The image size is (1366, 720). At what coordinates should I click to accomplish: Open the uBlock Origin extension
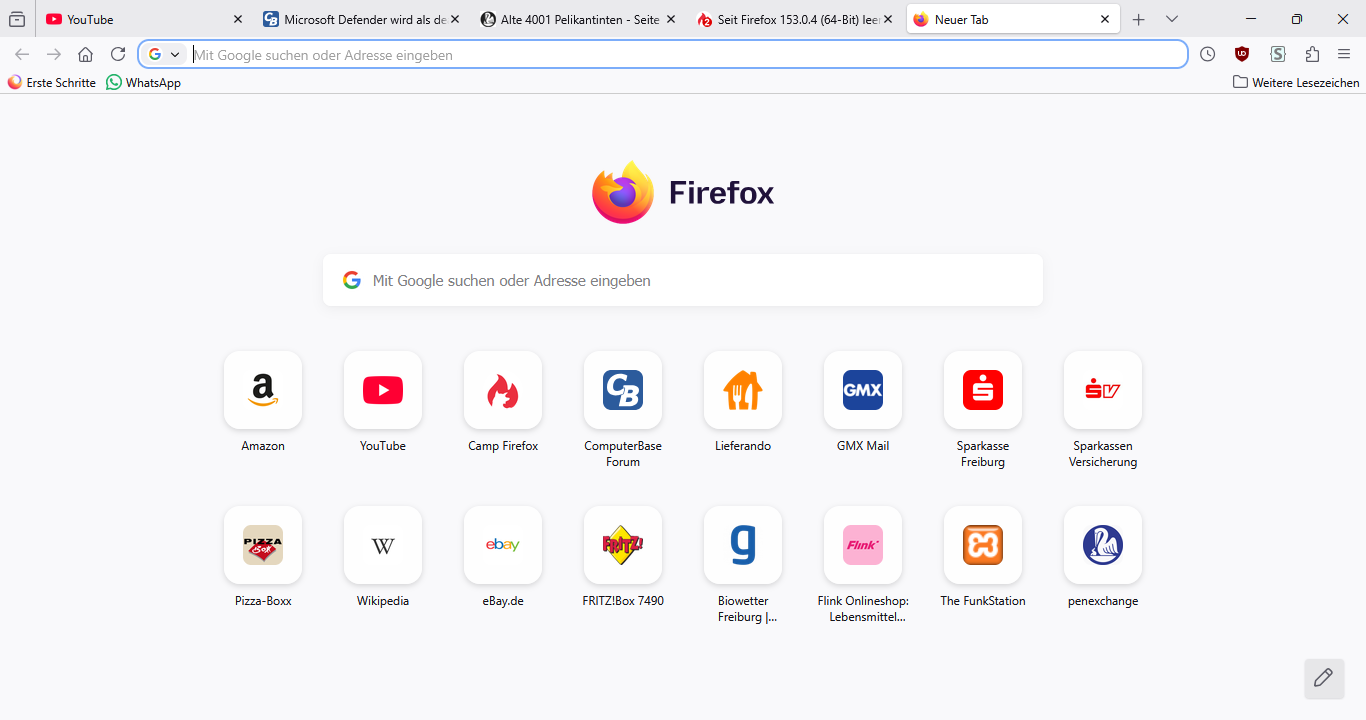tap(1242, 54)
